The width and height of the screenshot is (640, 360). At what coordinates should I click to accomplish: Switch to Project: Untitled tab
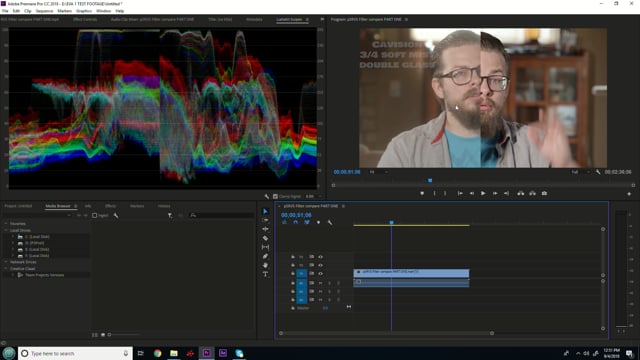18,206
